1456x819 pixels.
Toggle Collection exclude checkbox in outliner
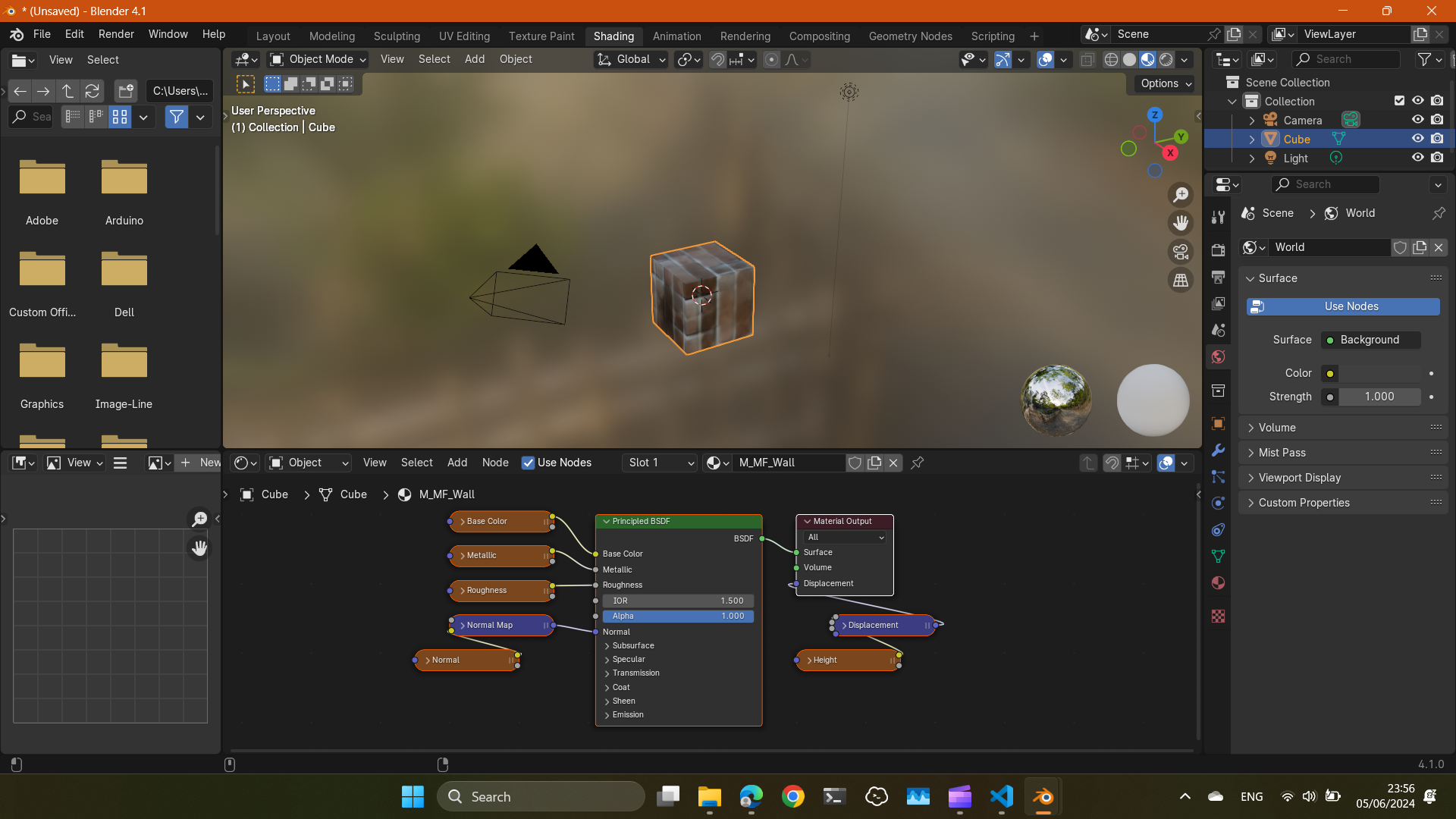[x=1399, y=101]
